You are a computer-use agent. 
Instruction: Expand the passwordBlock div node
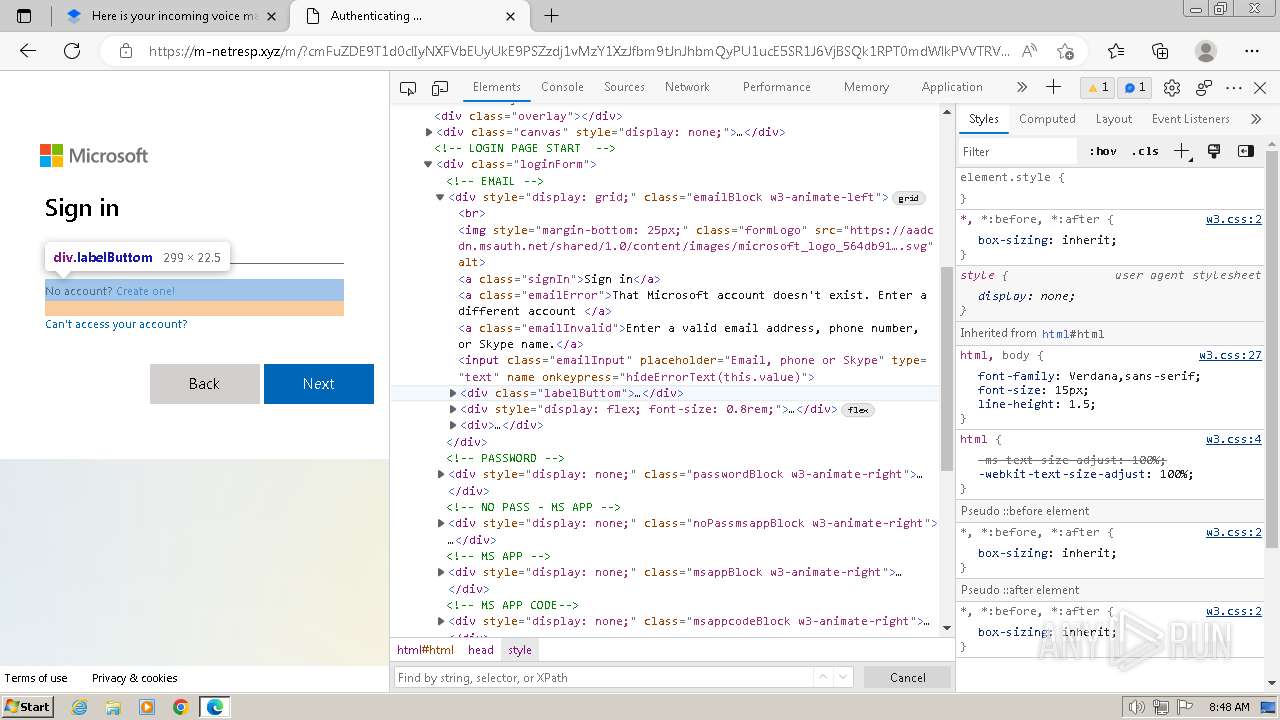coord(441,474)
